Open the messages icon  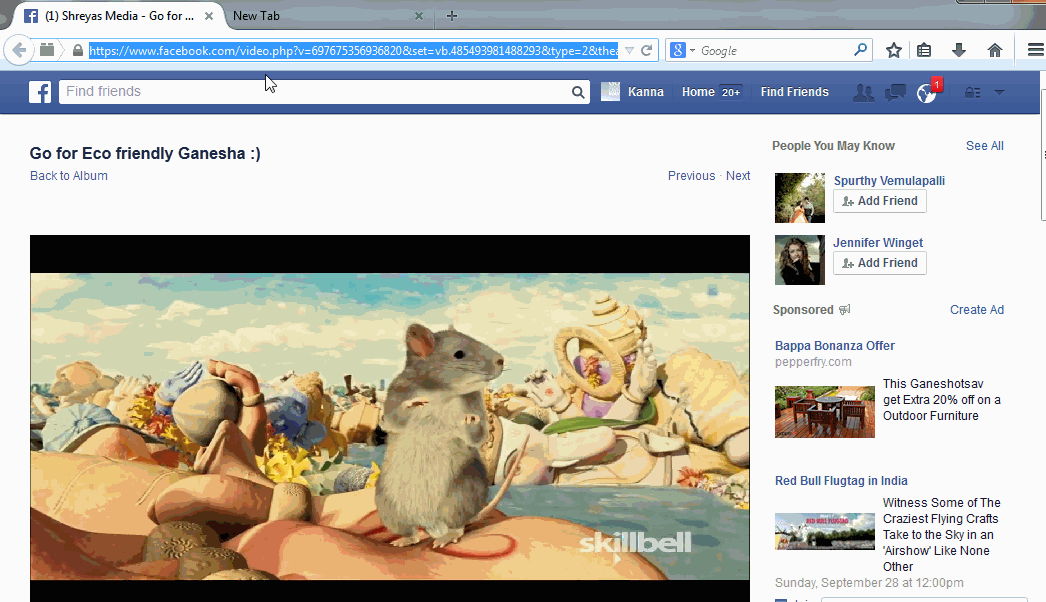pyautogui.click(x=895, y=93)
